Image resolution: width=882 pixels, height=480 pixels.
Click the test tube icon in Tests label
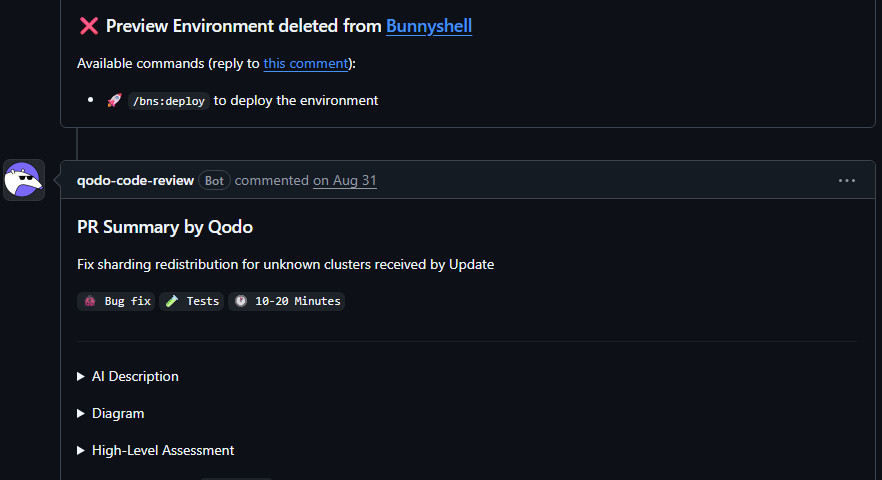point(172,301)
